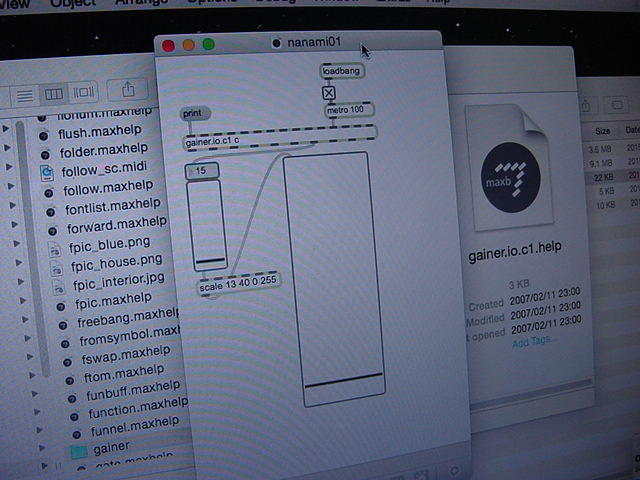Screen dimensions: 640x480
Task: Select the fpic_interior.jpg image icon
Action: 59,287
